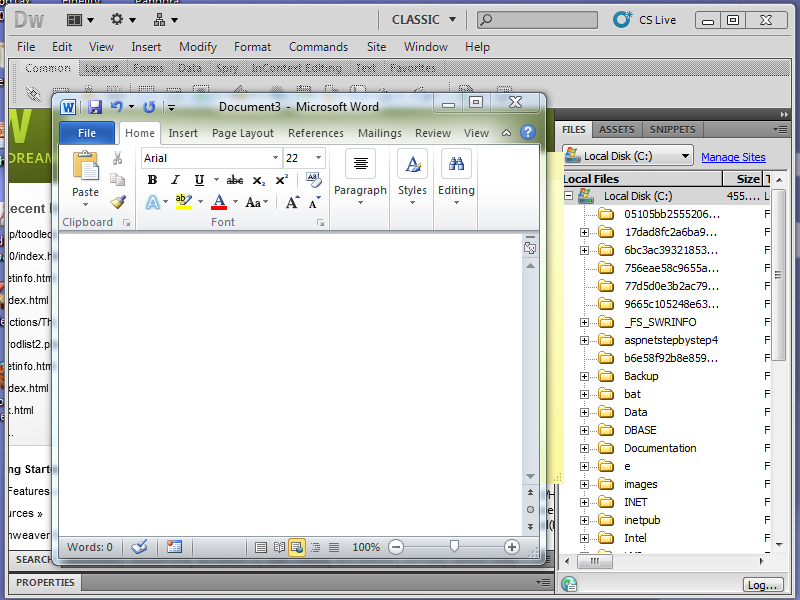Viewport: 800px width, 600px height.
Task: Switch to the Snippets panel tab
Action: [672, 129]
